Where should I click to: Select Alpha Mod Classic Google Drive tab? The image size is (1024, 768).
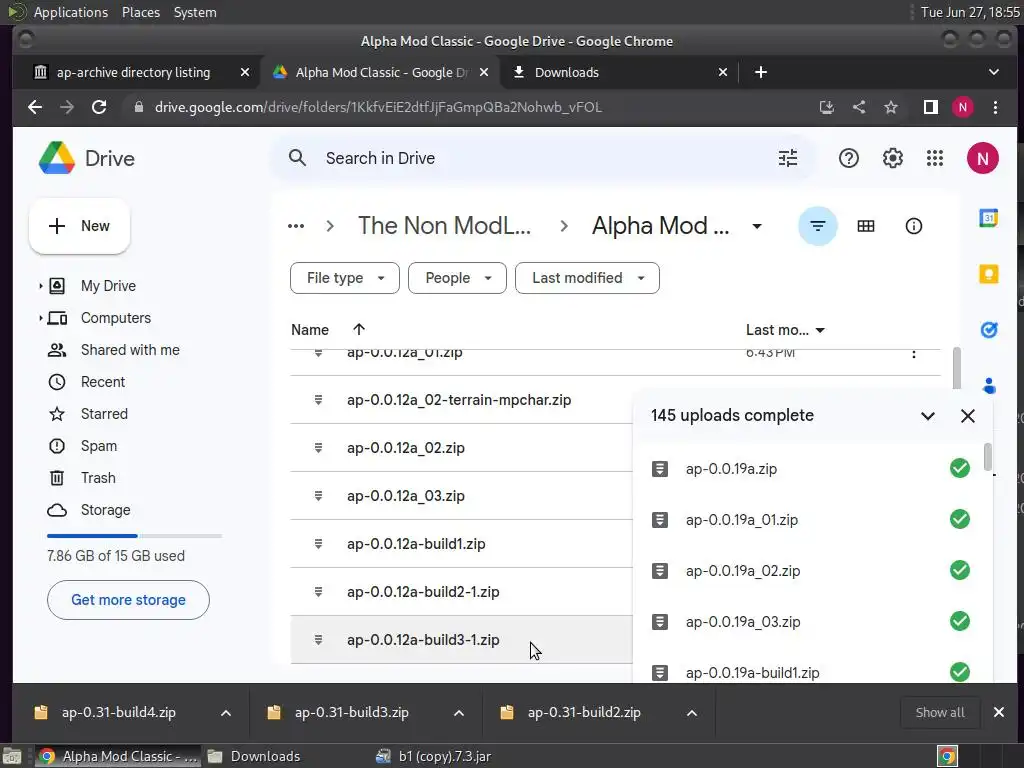pyautogui.click(x=382, y=72)
